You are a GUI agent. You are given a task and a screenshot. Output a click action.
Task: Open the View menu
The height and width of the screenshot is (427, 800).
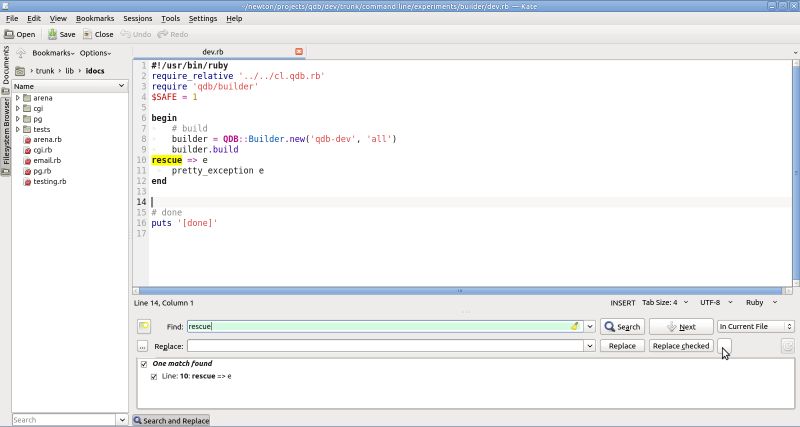coord(58,18)
